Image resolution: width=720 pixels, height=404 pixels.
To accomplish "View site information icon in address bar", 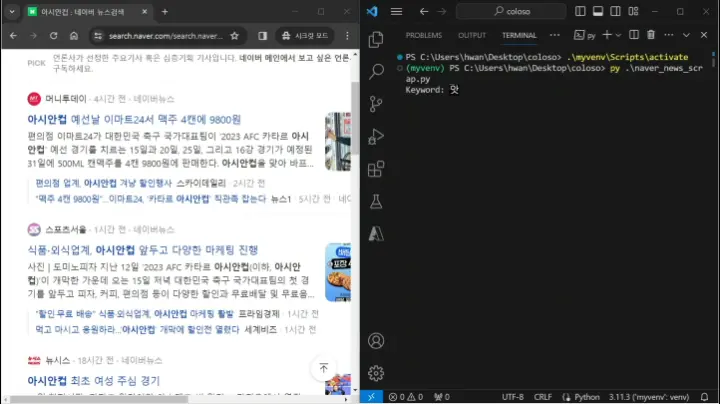I will [x=98, y=36].
